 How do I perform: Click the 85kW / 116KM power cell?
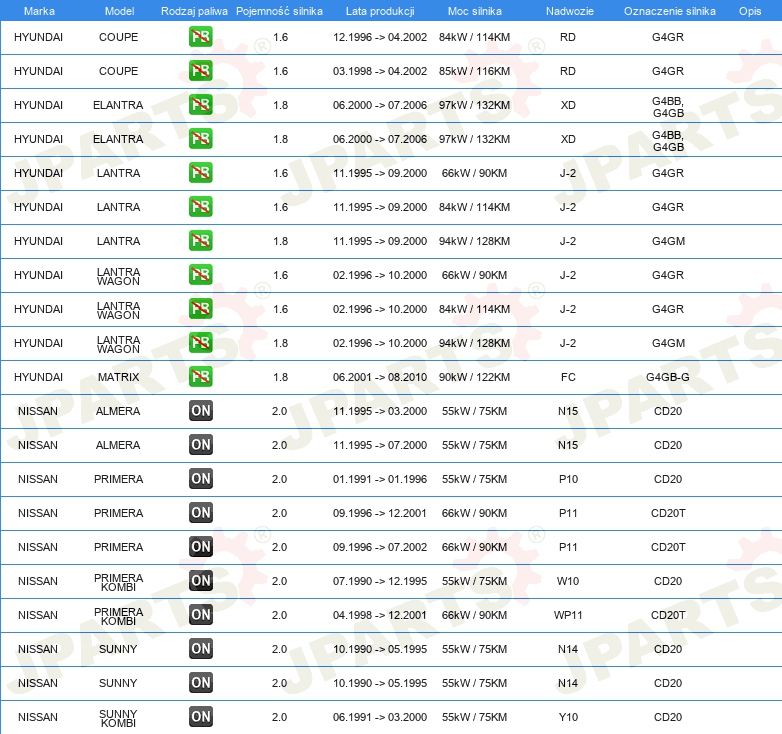tap(474, 71)
